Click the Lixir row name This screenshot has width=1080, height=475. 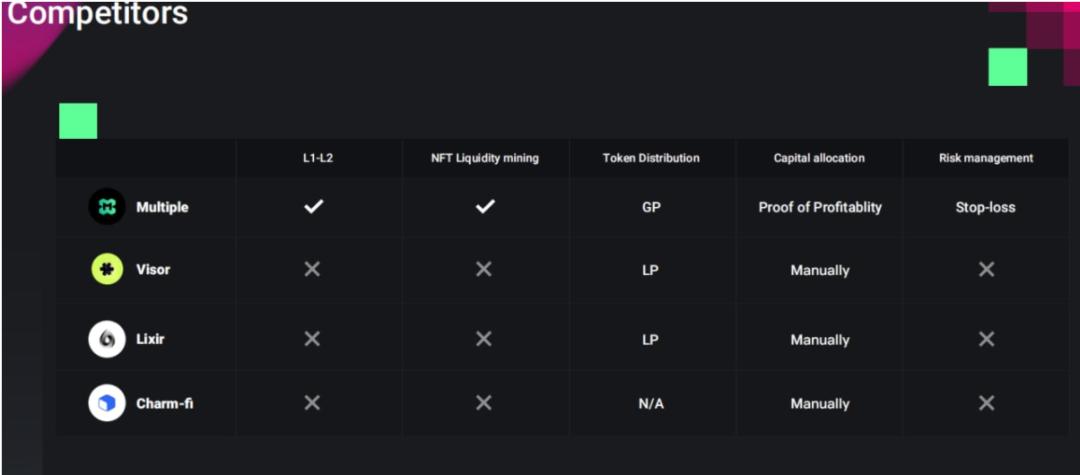[150, 339]
